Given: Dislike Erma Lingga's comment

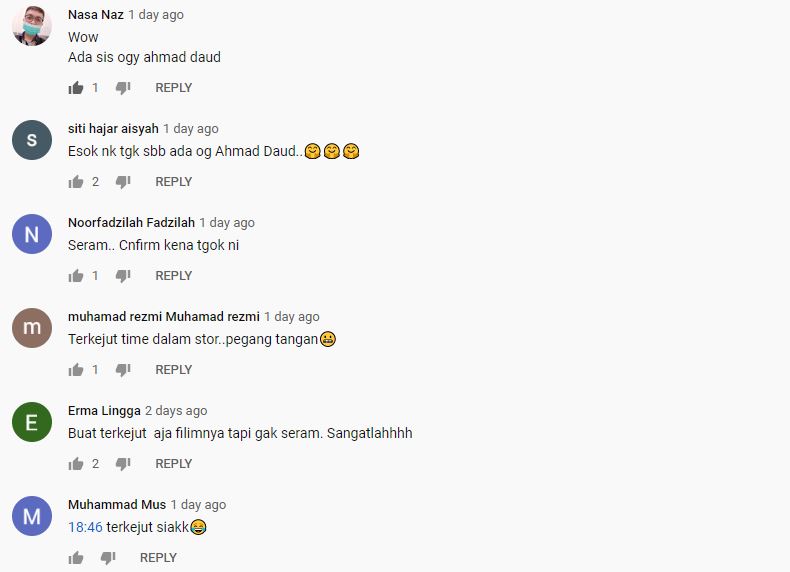Looking at the screenshot, I should pyautogui.click(x=123, y=464).
